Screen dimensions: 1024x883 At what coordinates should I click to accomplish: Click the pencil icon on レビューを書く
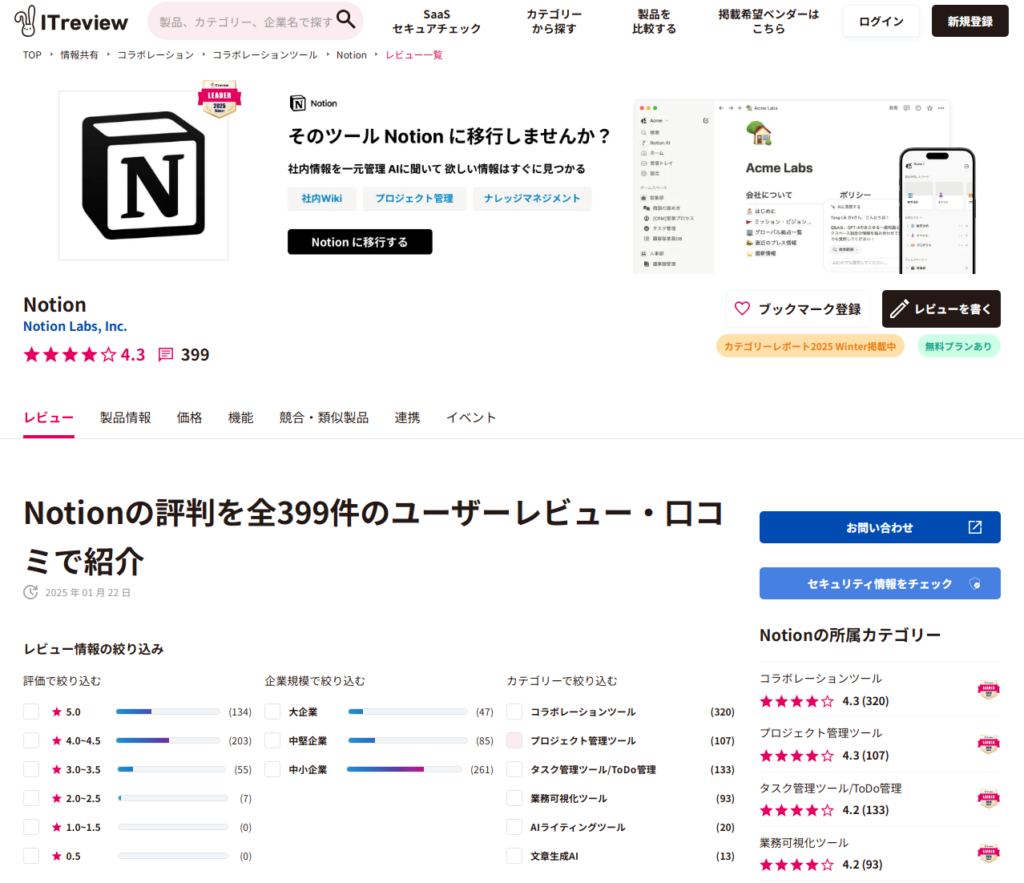coord(899,308)
